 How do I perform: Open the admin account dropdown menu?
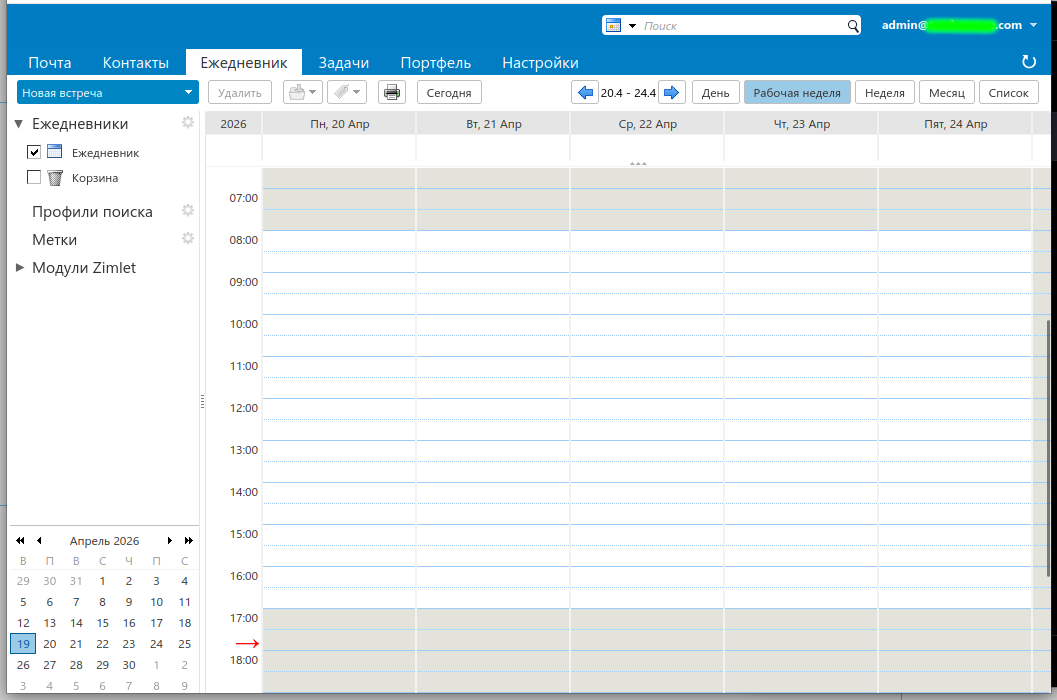[x=1033, y=25]
